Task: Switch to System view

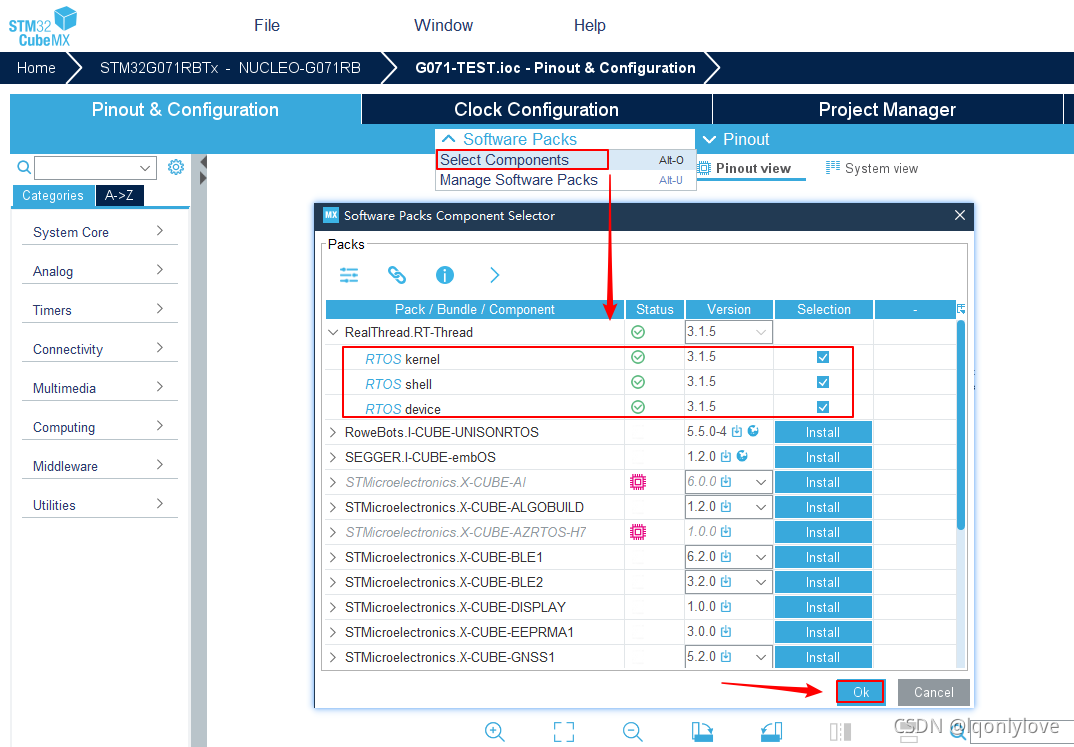Action: [872, 168]
